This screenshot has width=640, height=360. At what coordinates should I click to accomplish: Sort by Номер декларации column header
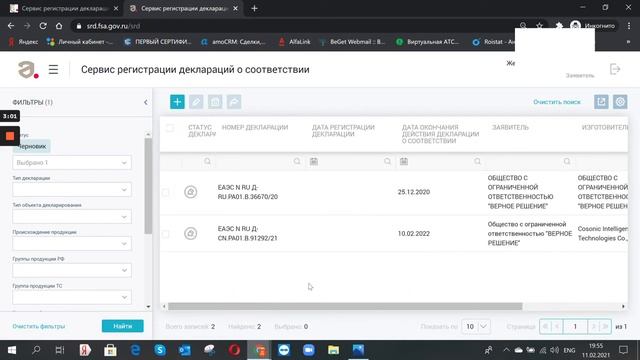(255, 127)
